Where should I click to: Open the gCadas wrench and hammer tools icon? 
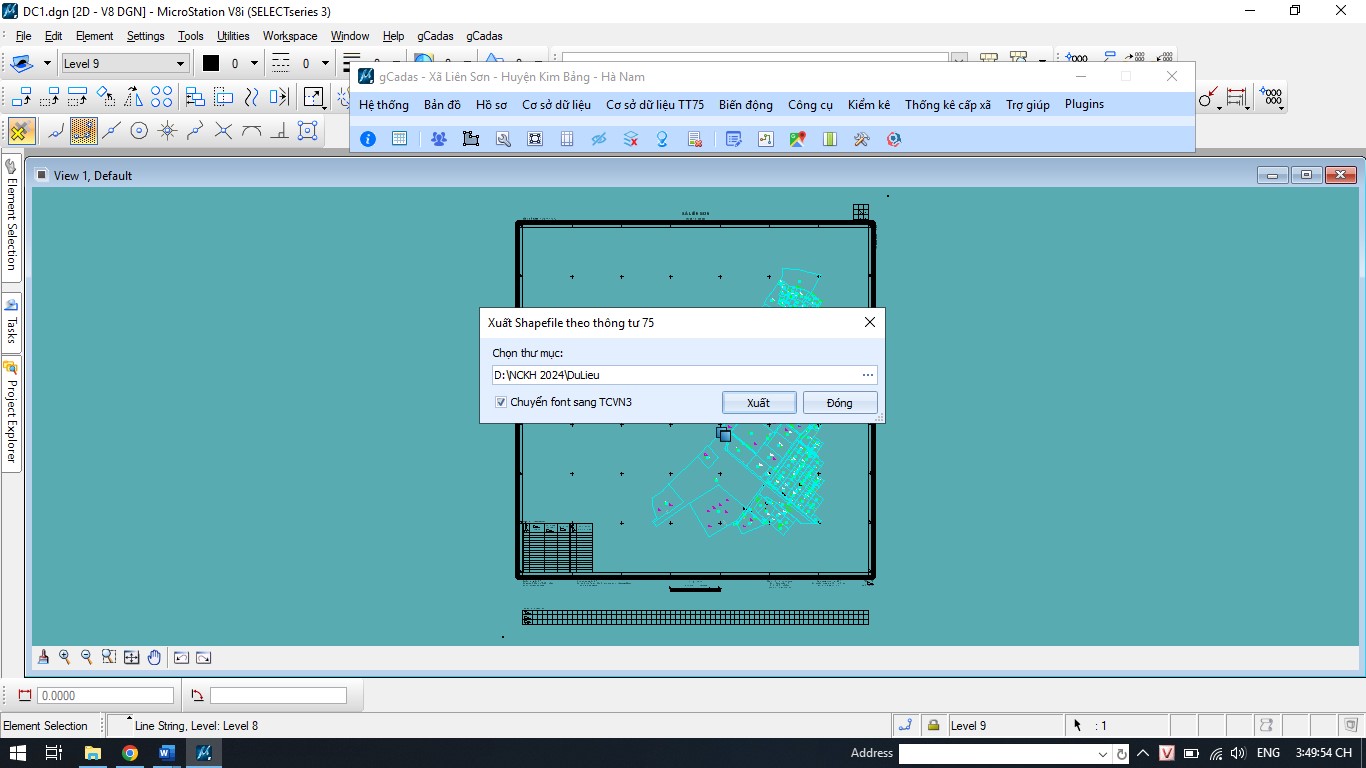[861, 139]
